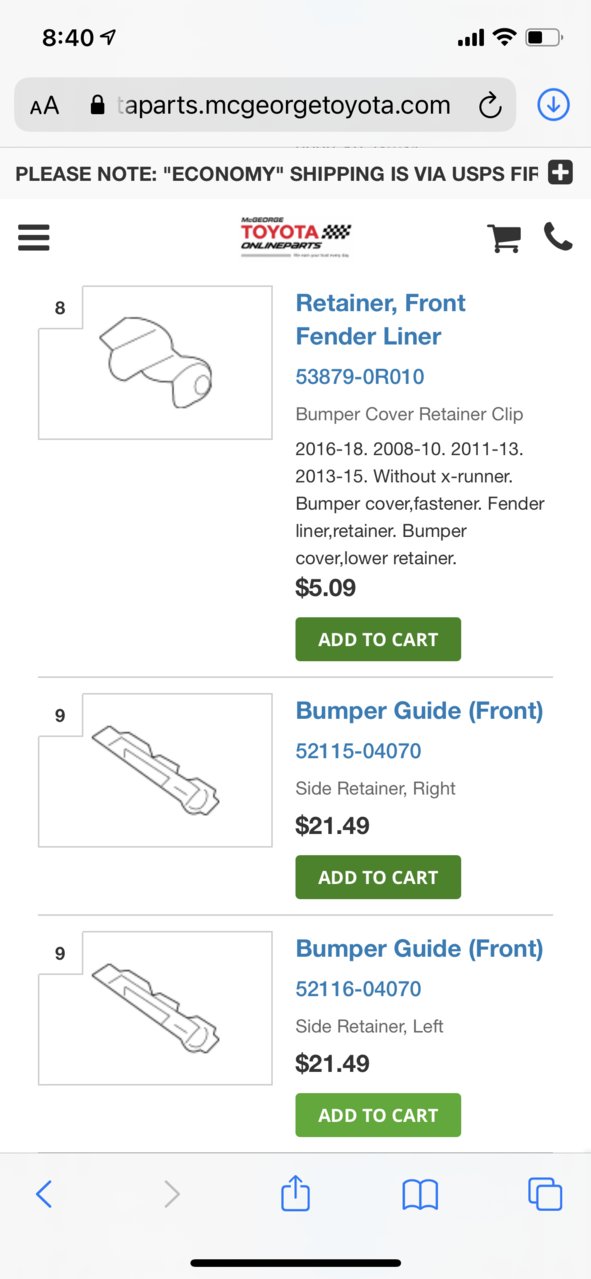Expand the shipping notice banner

[560, 173]
